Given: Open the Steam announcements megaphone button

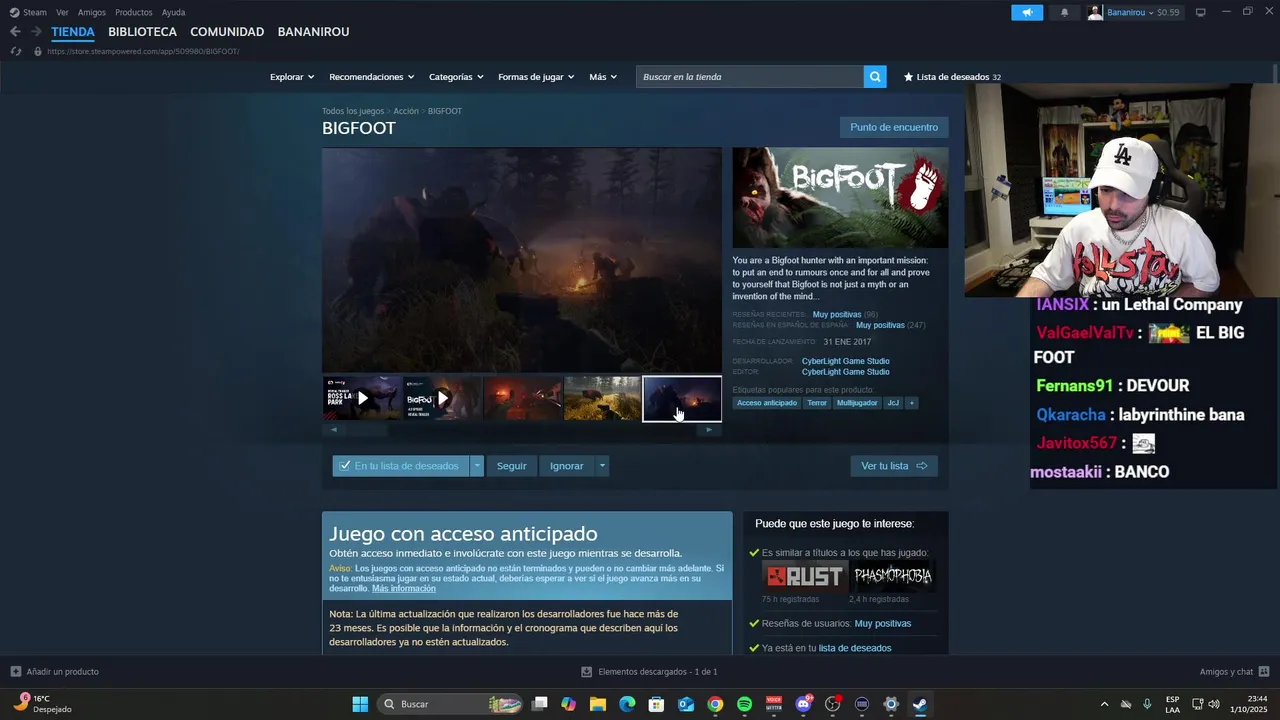Looking at the screenshot, I should [1026, 12].
